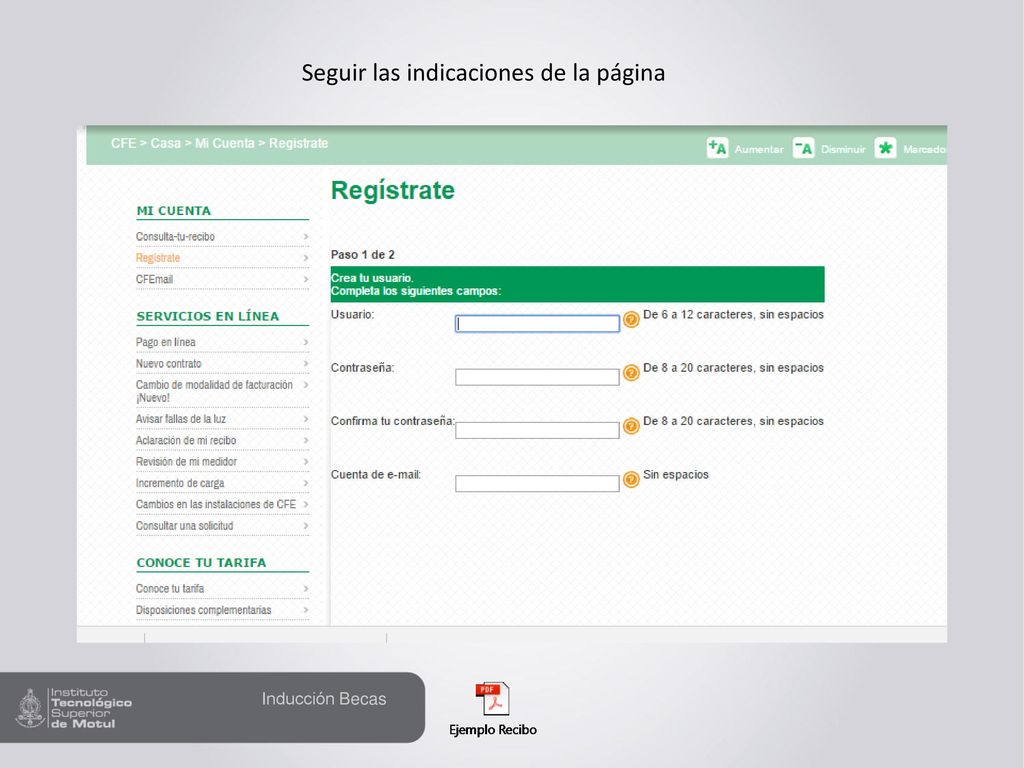The width and height of the screenshot is (1024, 768).
Task: Click the Cuenta de e-mail field
Action: (537, 483)
